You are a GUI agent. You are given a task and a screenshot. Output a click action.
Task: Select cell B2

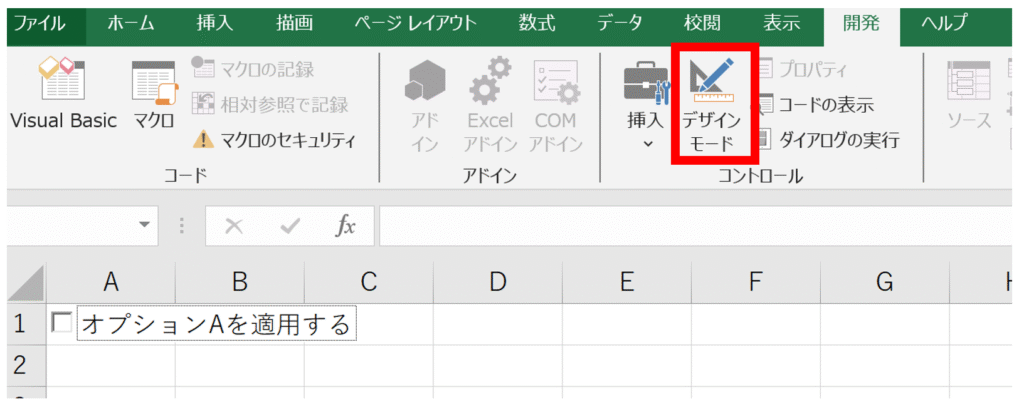tap(240, 365)
